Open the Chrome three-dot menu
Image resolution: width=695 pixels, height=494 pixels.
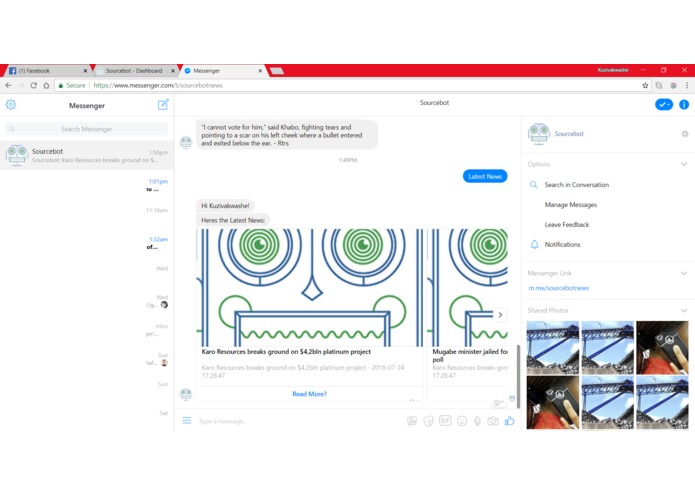pos(687,86)
